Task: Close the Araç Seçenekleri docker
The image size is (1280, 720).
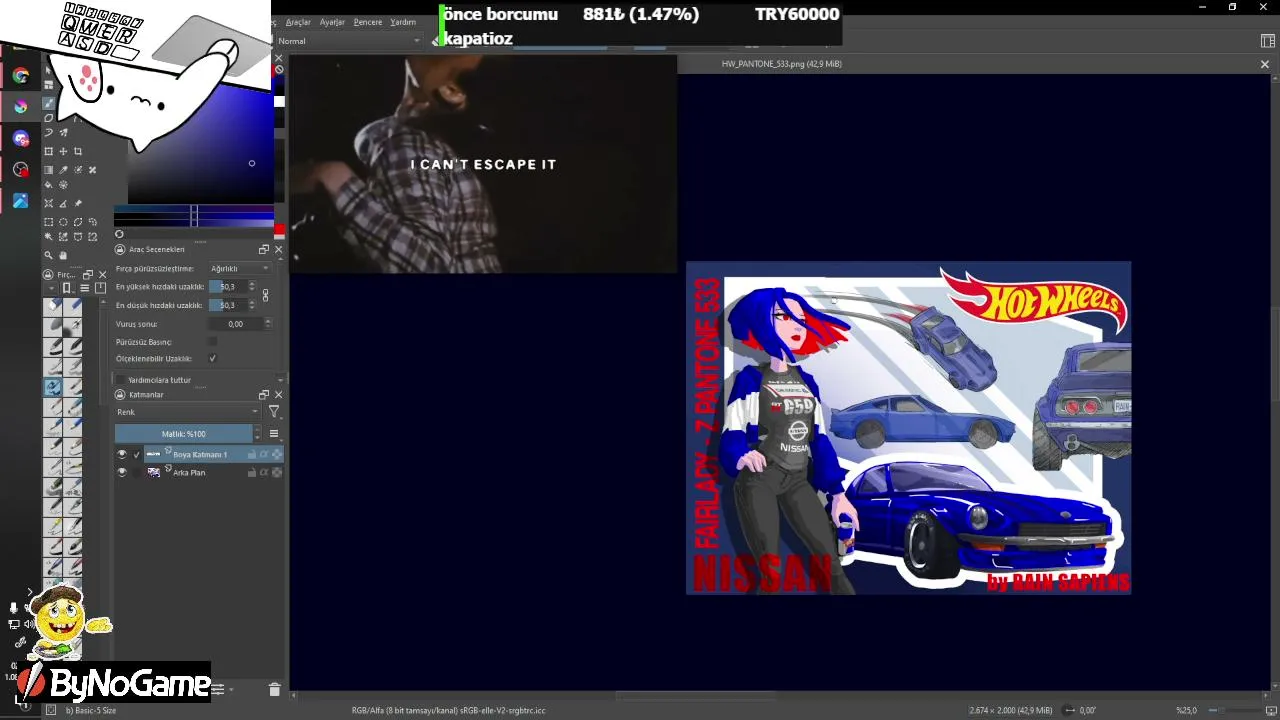Action: tap(278, 249)
